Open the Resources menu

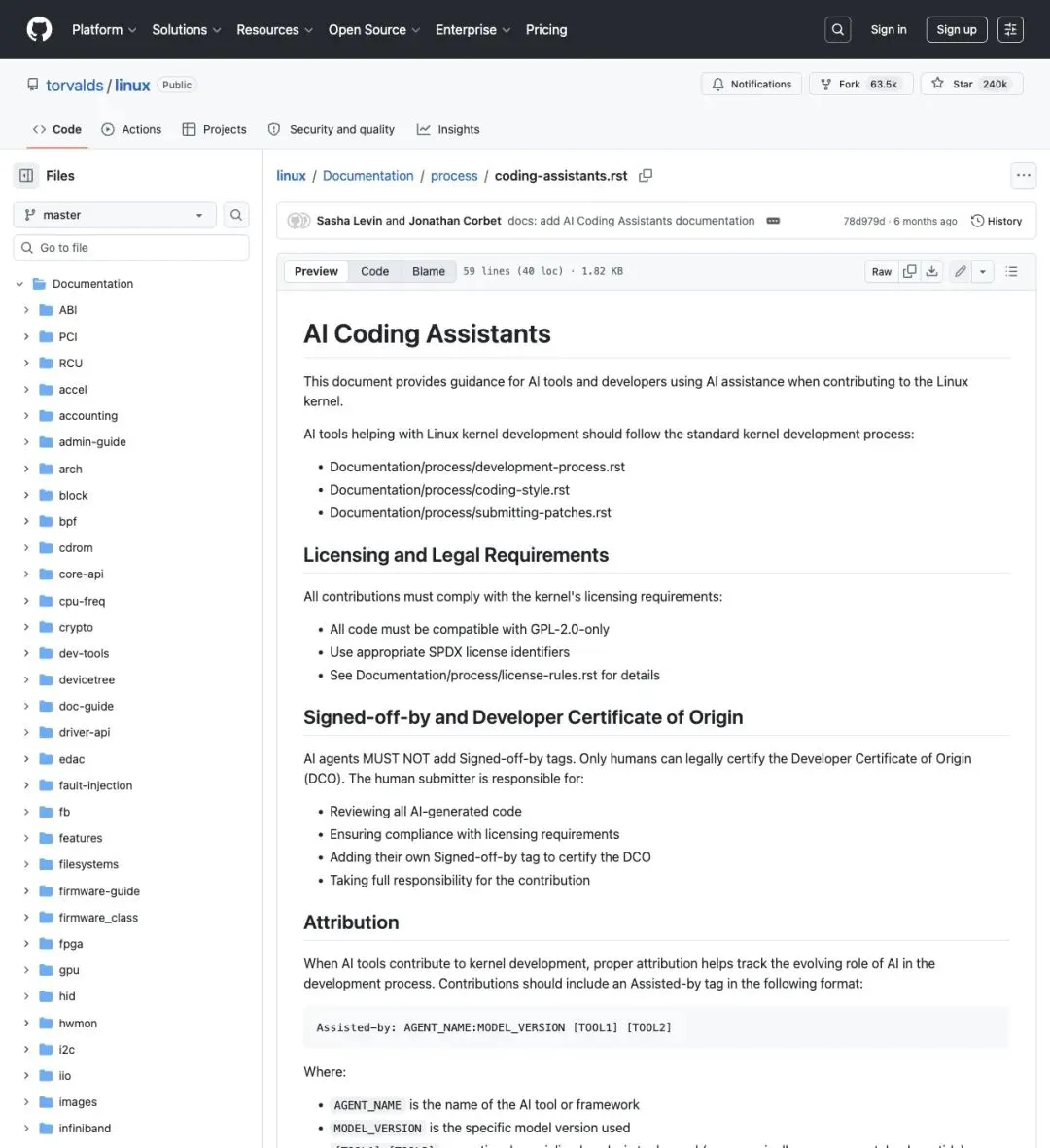(x=274, y=29)
